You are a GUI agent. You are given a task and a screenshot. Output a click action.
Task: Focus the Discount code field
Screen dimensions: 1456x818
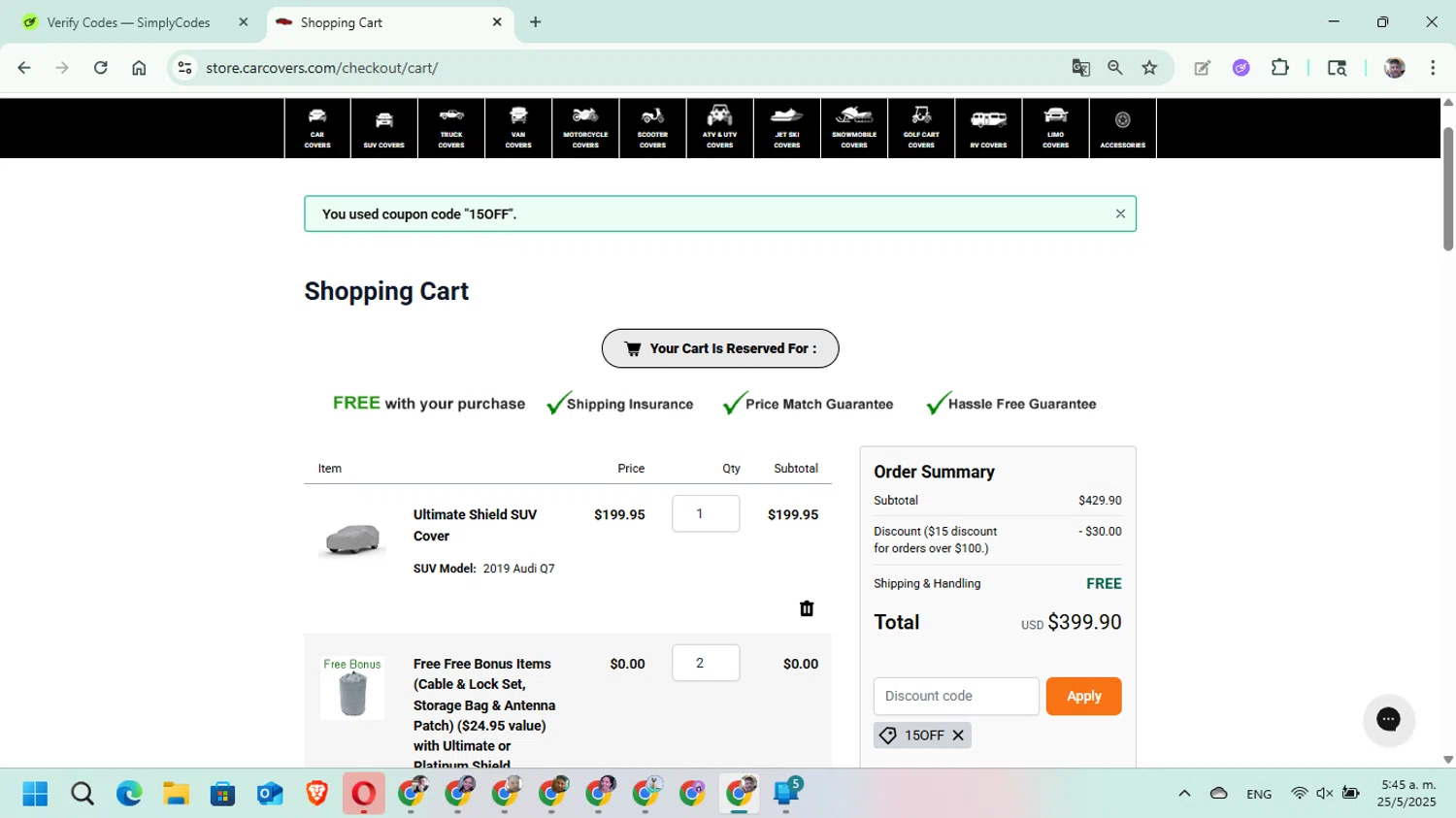956,696
